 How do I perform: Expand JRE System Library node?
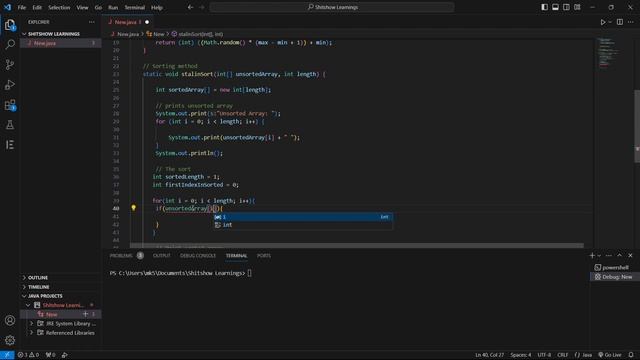(x=31, y=324)
